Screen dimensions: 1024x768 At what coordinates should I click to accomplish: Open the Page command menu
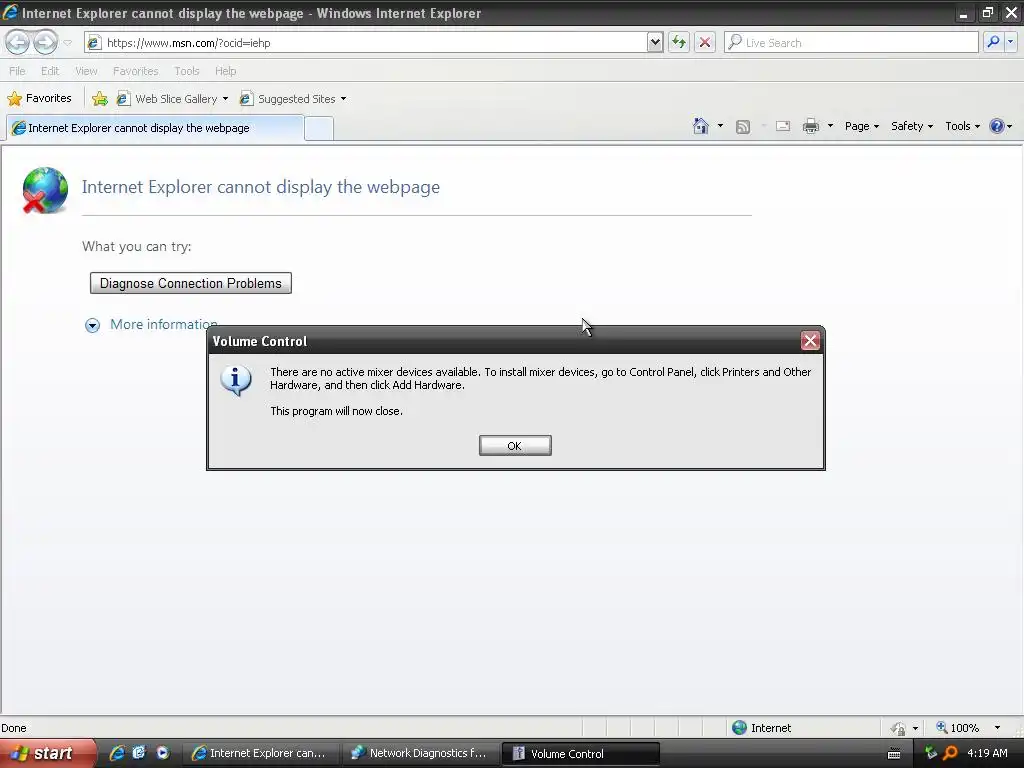(861, 126)
